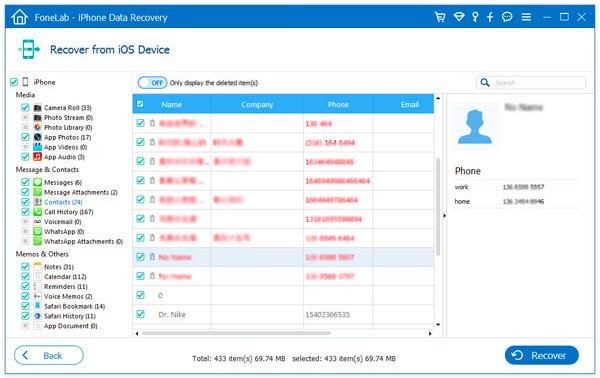Image resolution: width=600 pixels, height=378 pixels.
Task: Open the shopping cart icon
Action: pyautogui.click(x=440, y=17)
